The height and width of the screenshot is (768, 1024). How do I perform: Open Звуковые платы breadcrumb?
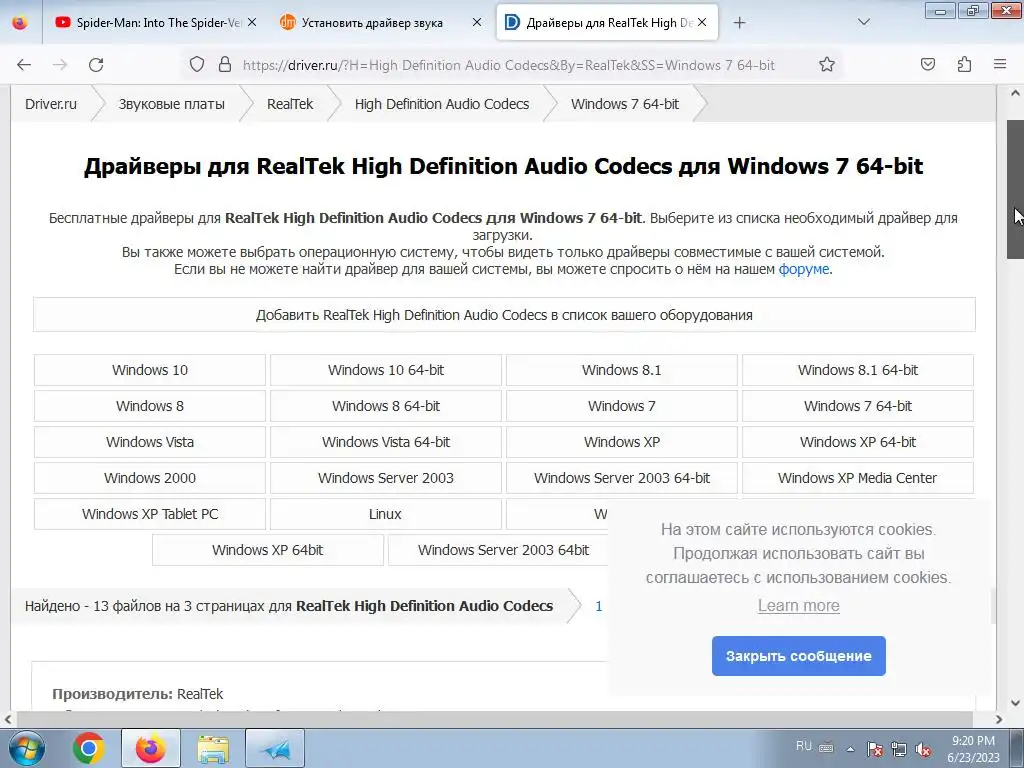(172, 104)
